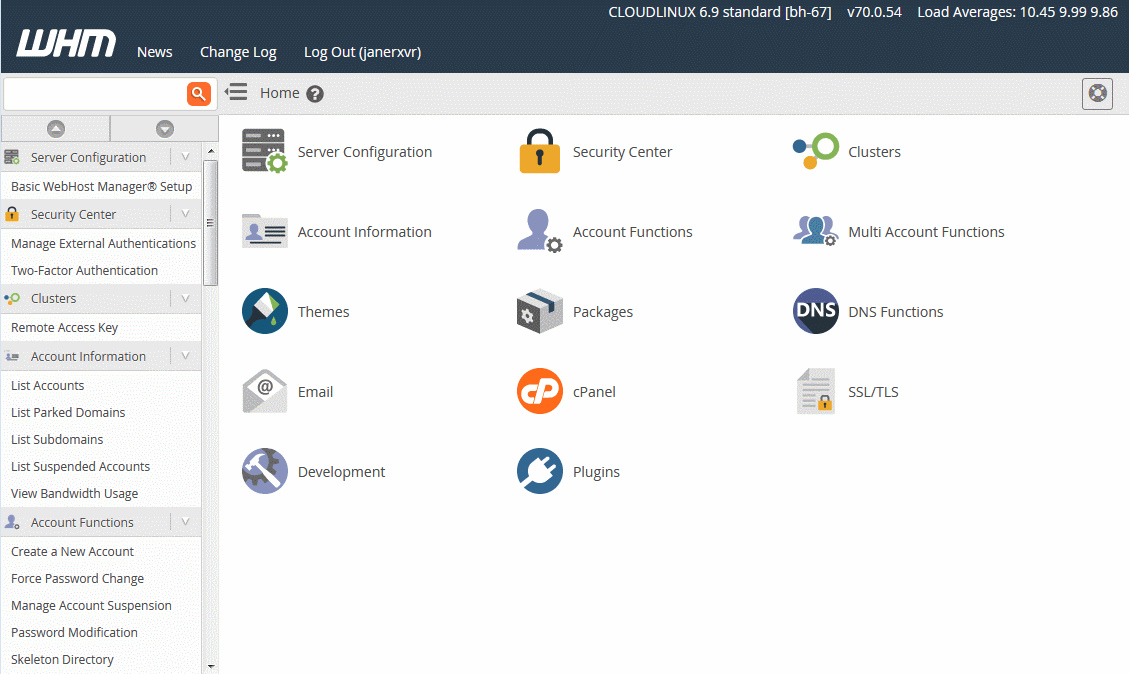Image resolution: width=1129 pixels, height=674 pixels.
Task: Open List Accounts link
Action: click(x=48, y=385)
